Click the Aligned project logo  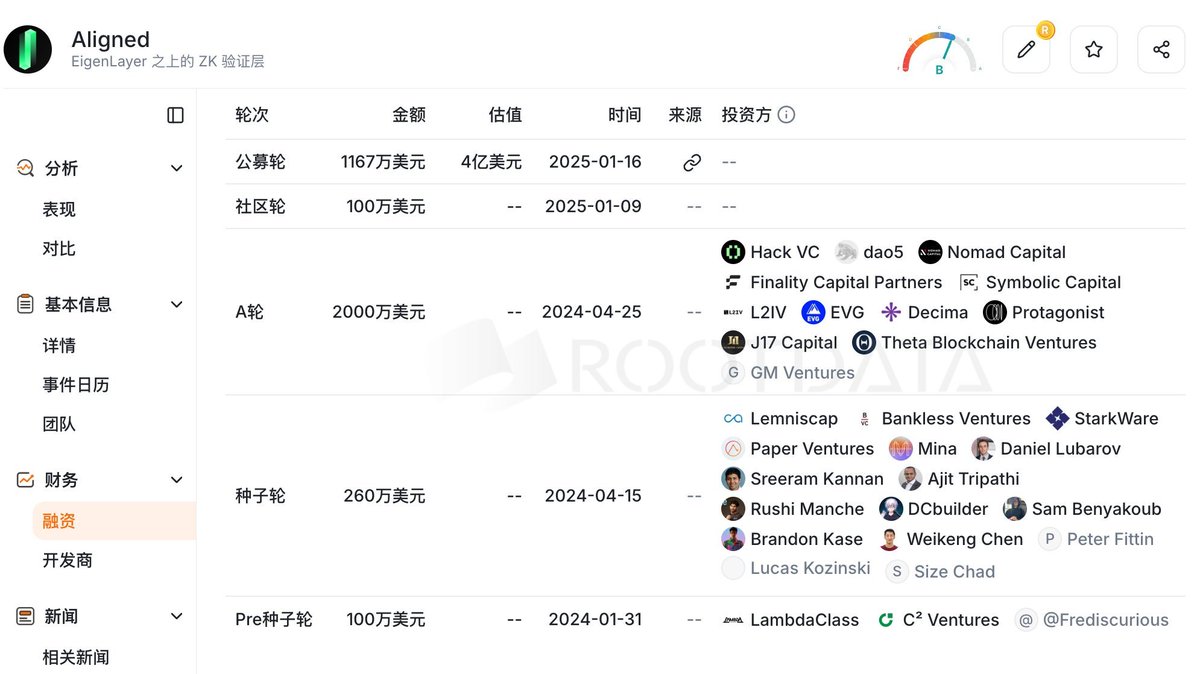coord(28,50)
